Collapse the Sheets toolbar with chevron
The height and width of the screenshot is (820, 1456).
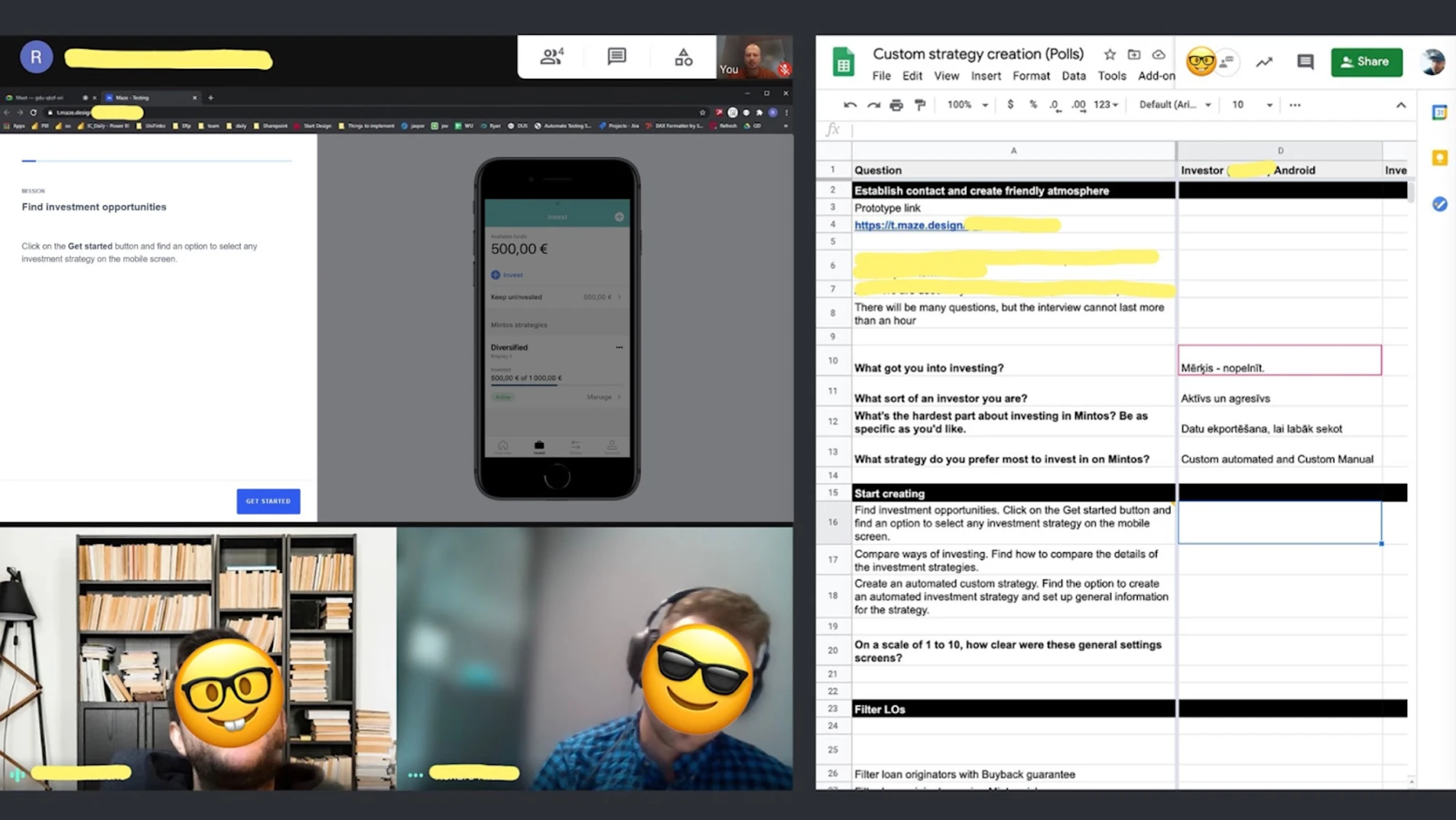1401,105
